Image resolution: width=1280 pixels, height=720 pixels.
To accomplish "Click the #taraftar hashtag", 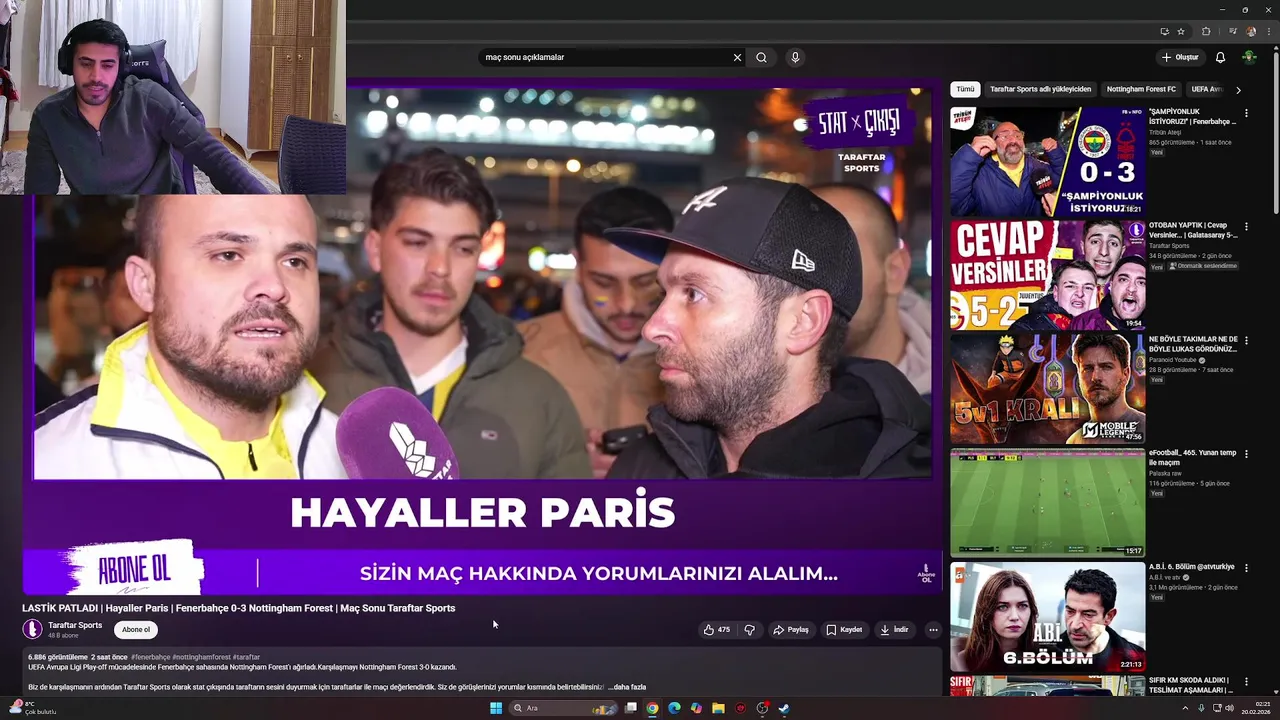I will (246, 657).
